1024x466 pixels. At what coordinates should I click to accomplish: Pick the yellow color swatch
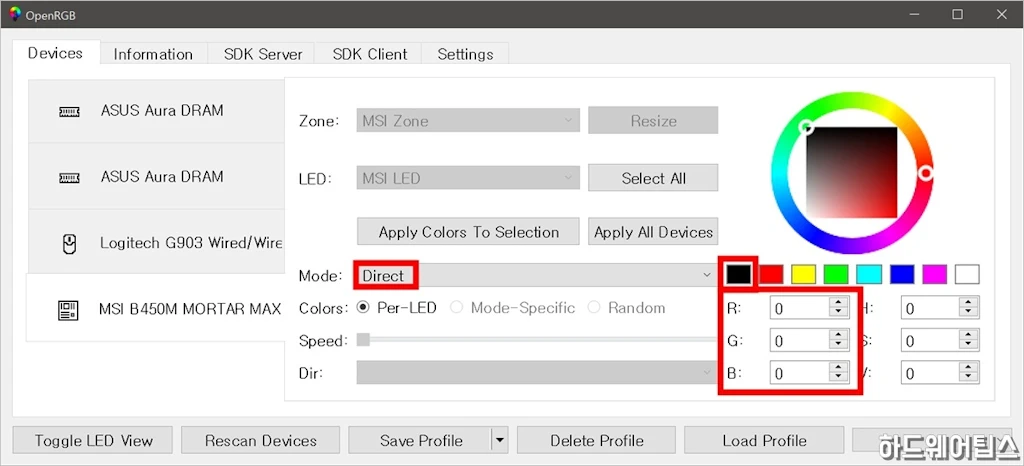(x=804, y=274)
